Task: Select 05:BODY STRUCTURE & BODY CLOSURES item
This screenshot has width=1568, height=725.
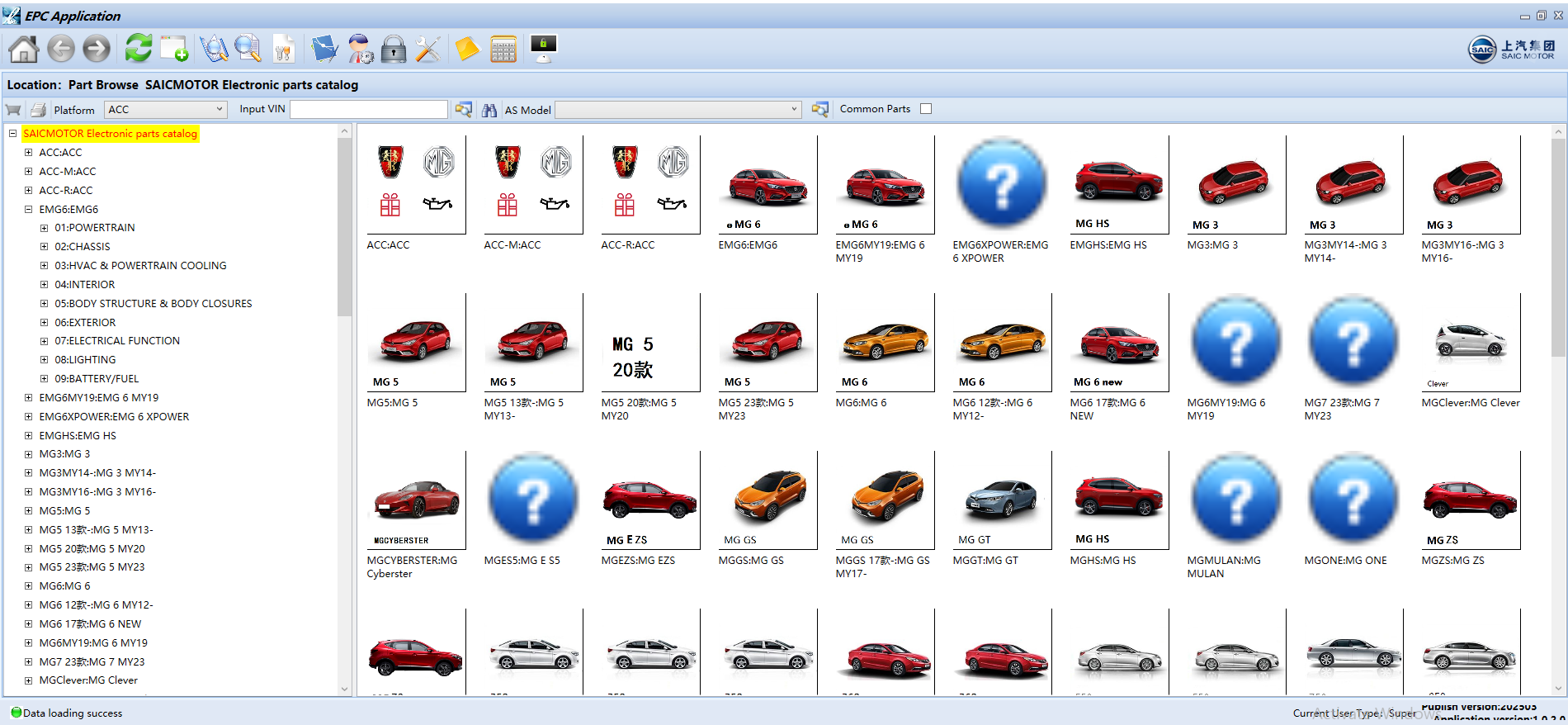Action: [x=153, y=304]
